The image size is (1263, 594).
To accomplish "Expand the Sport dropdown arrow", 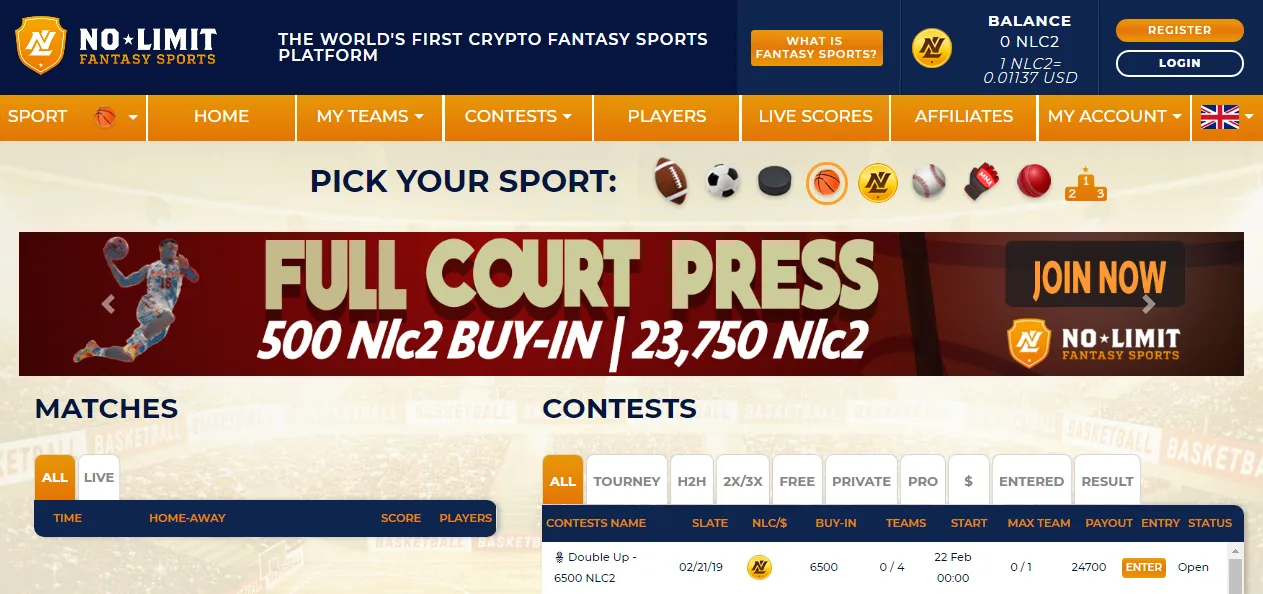I will (133, 118).
